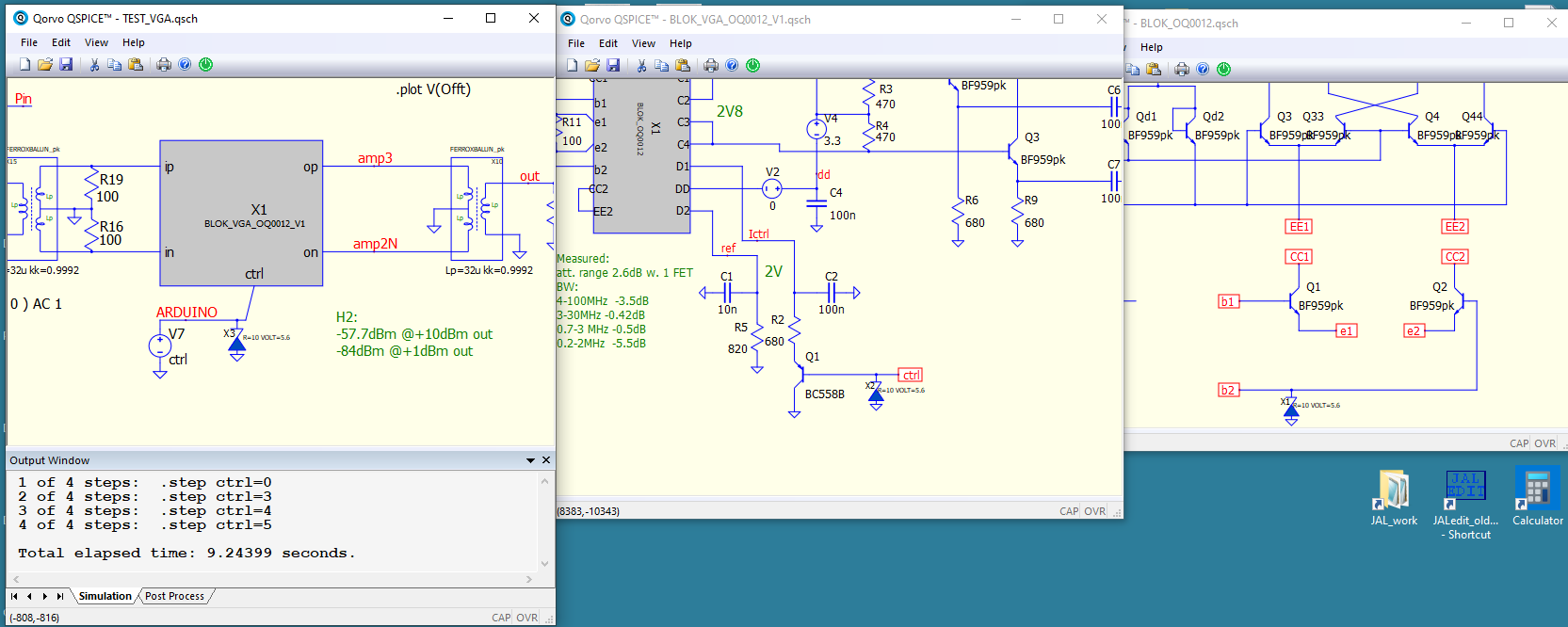Viewport: 1568px width, 627px height.
Task: Open help icon in BLOK_OQ0012 toolbar
Action: pyautogui.click(x=1204, y=70)
